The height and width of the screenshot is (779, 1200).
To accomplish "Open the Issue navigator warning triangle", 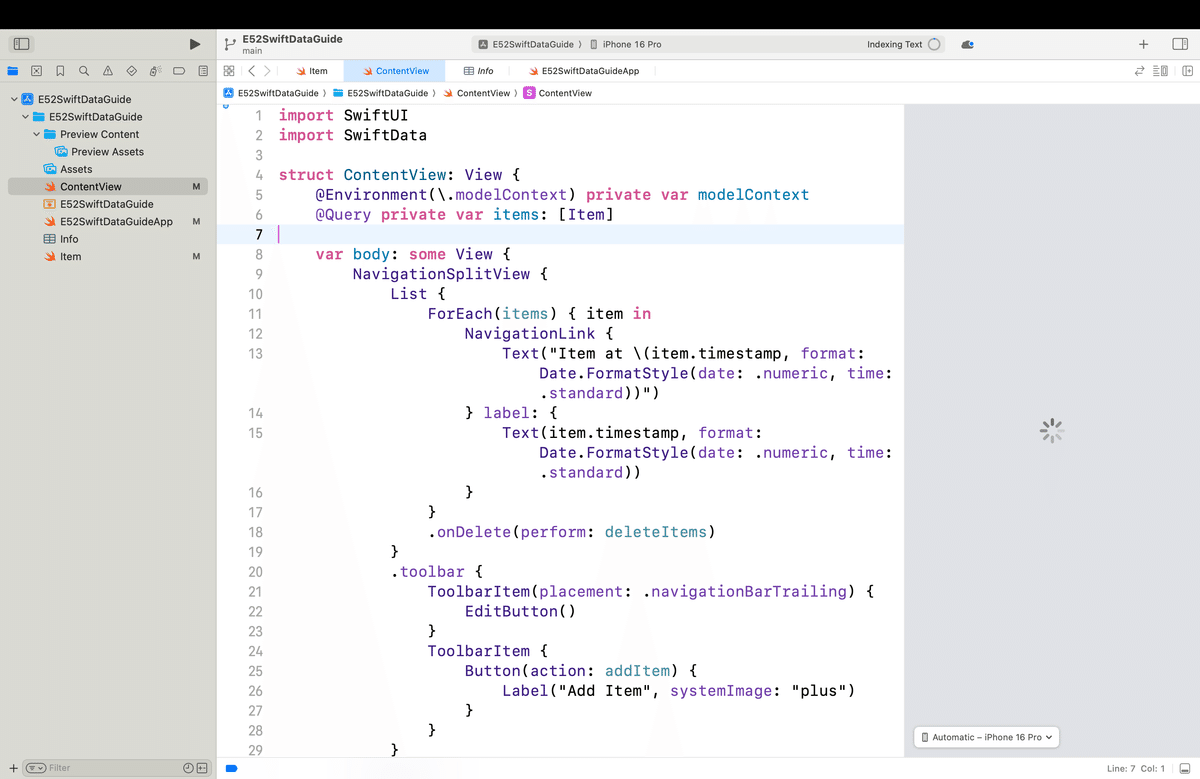I will (x=108, y=71).
